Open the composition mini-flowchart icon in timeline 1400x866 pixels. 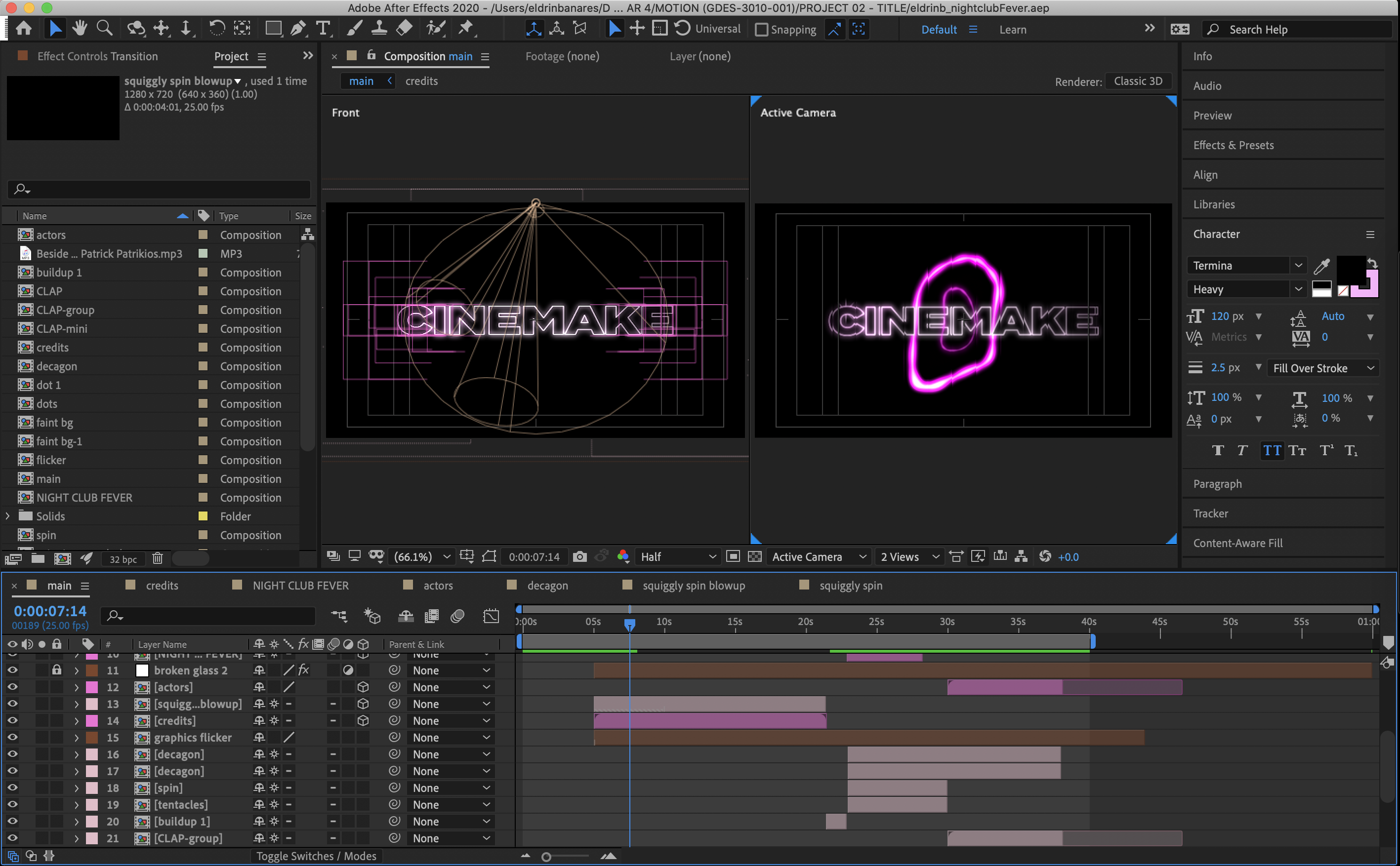(x=339, y=616)
